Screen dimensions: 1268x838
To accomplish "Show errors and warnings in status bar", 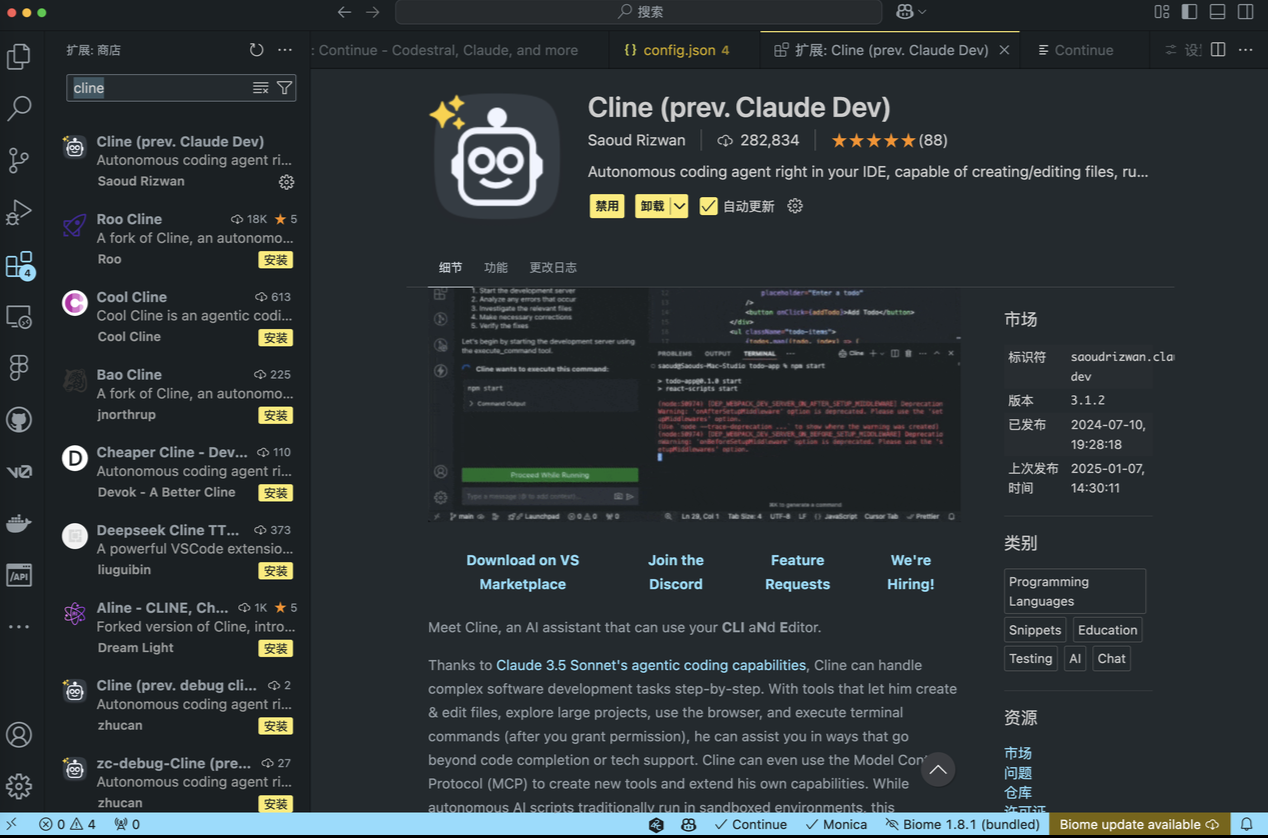I will (x=67, y=825).
